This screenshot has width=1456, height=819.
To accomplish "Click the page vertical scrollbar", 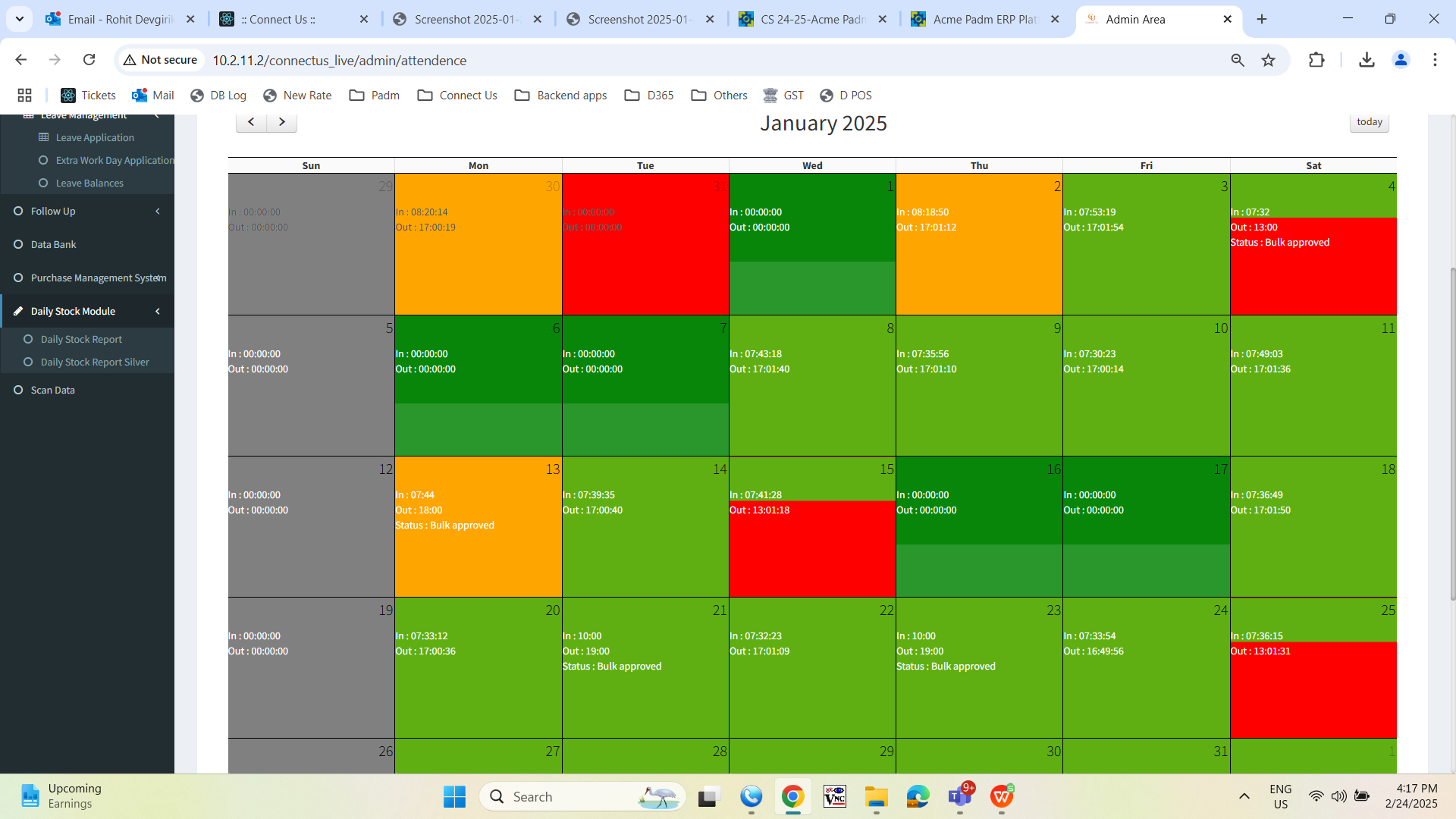I will (1451, 432).
